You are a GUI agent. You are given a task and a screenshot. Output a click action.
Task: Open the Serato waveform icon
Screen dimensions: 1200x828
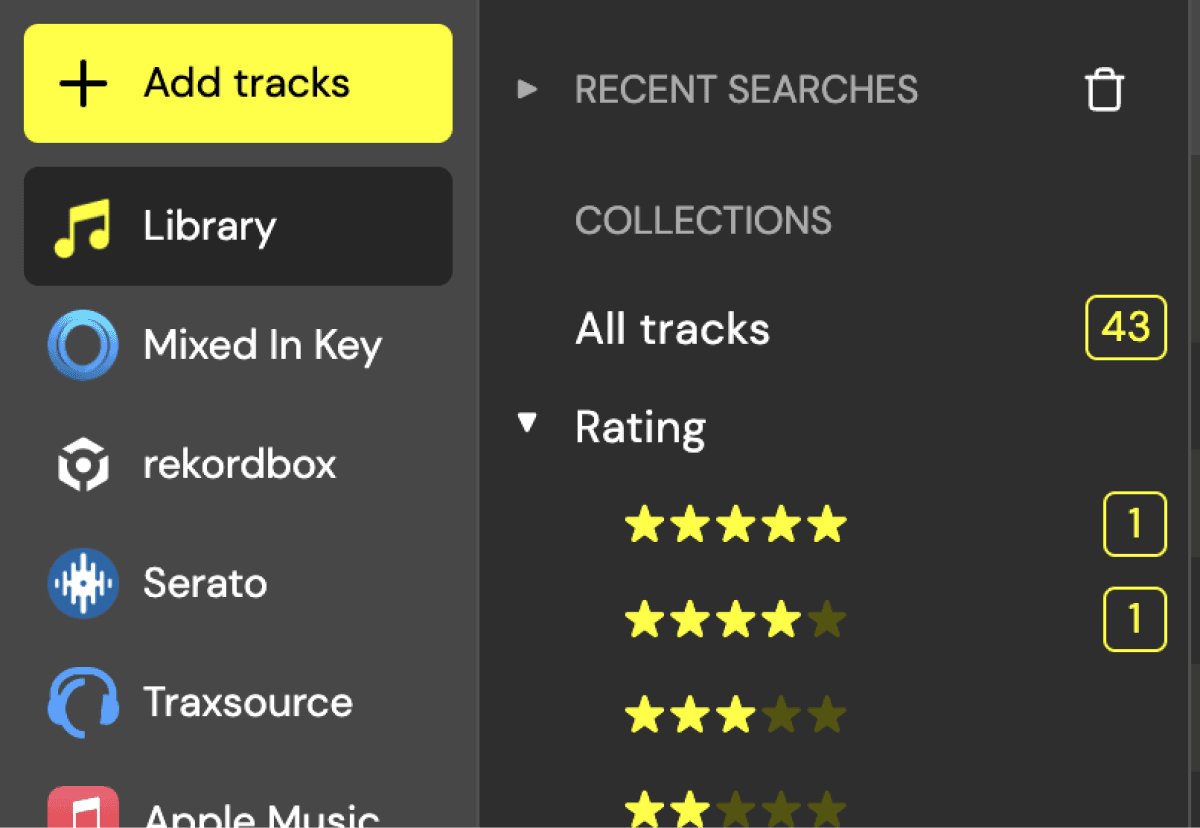(x=83, y=583)
